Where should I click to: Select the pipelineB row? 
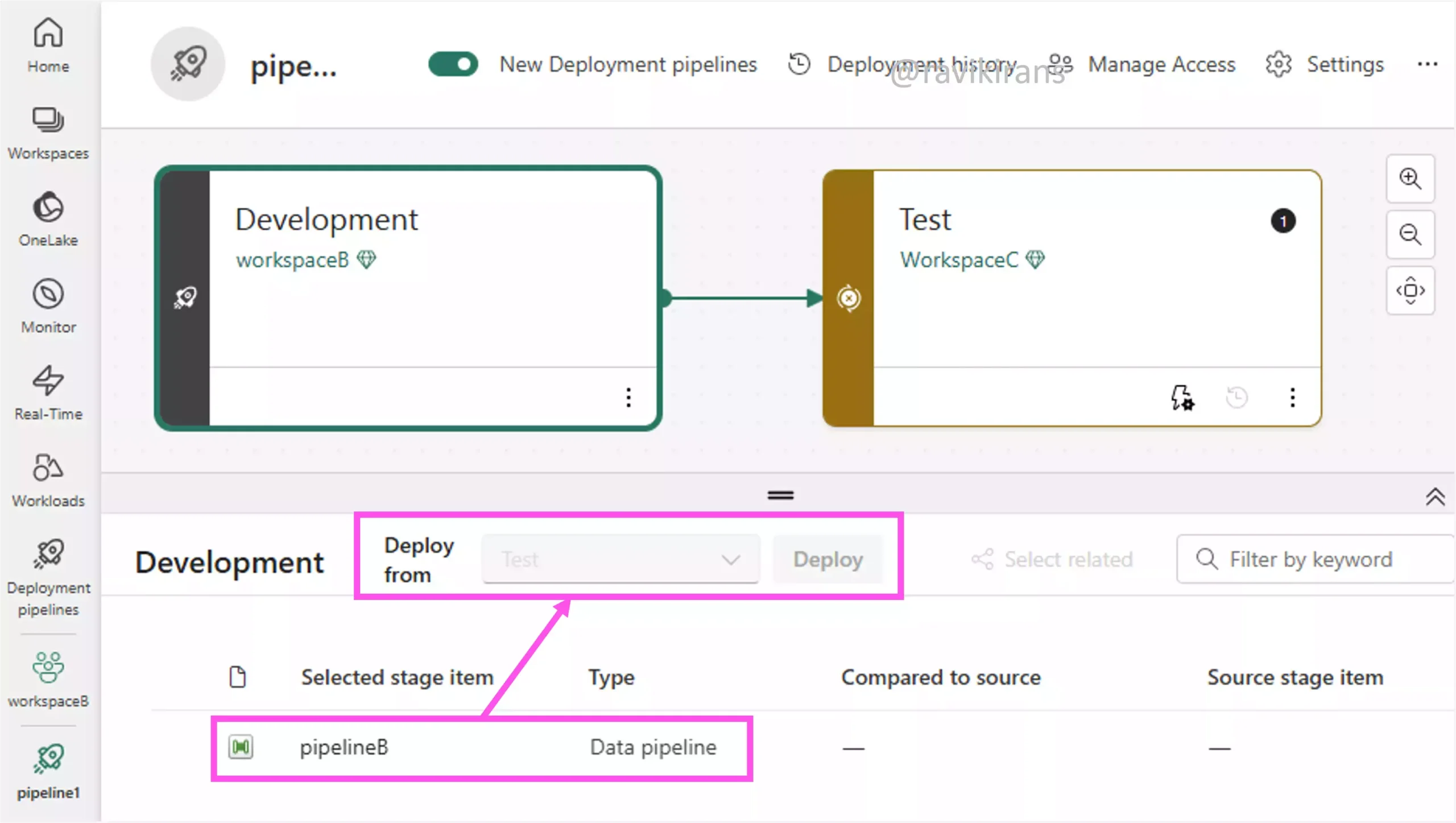pyautogui.click(x=803, y=747)
